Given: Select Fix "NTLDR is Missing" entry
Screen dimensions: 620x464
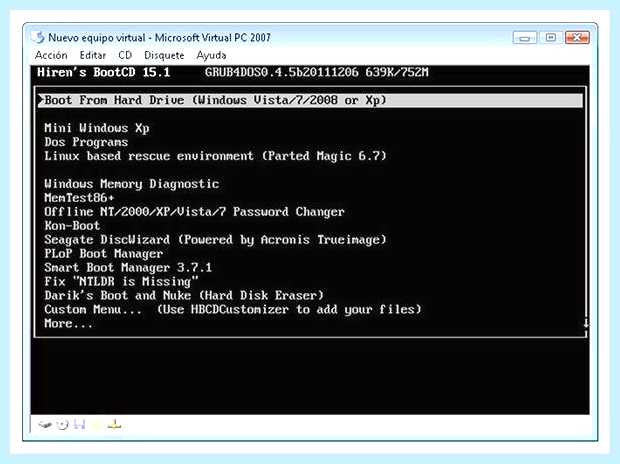Looking at the screenshot, I should 121,282.
